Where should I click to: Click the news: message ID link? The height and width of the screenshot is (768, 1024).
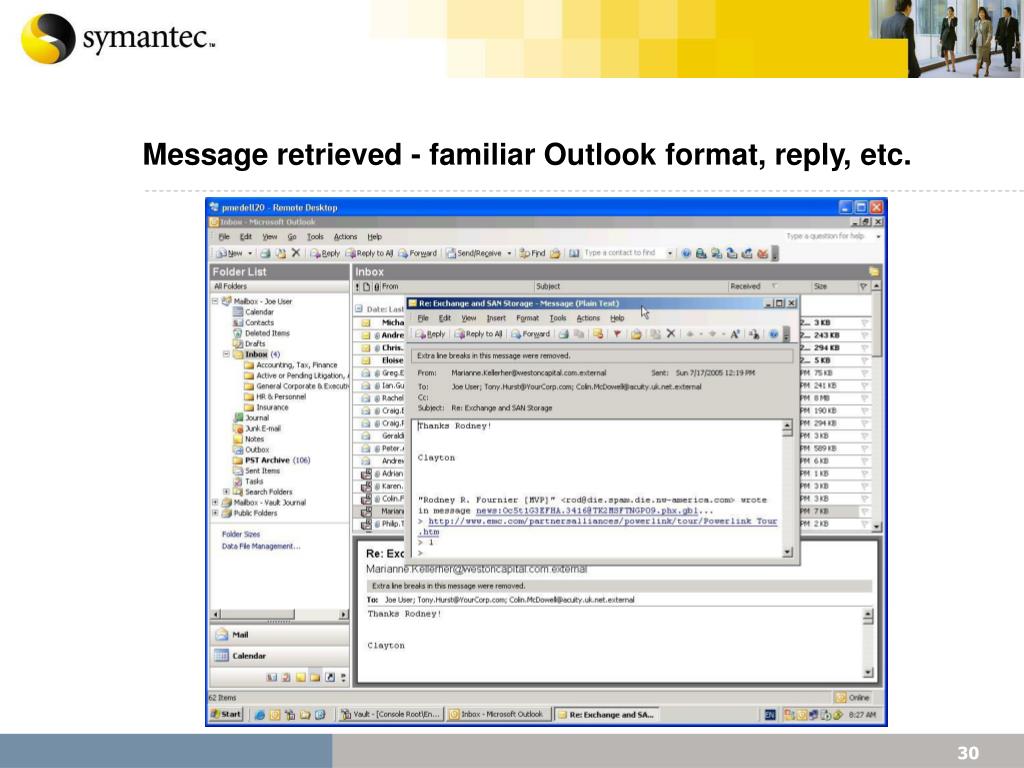pyautogui.click(x=587, y=511)
